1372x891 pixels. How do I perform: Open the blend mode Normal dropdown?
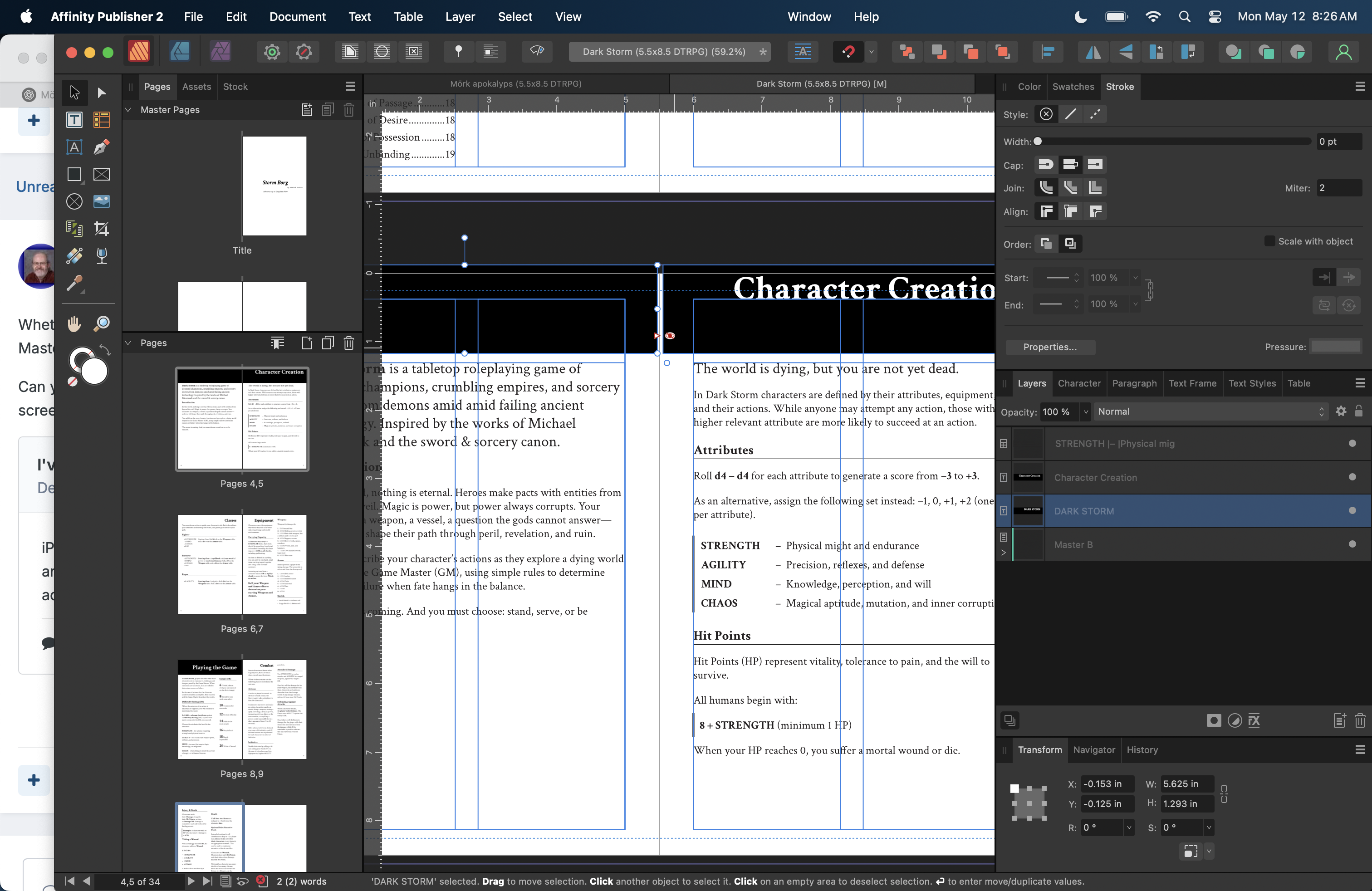click(x=1210, y=411)
